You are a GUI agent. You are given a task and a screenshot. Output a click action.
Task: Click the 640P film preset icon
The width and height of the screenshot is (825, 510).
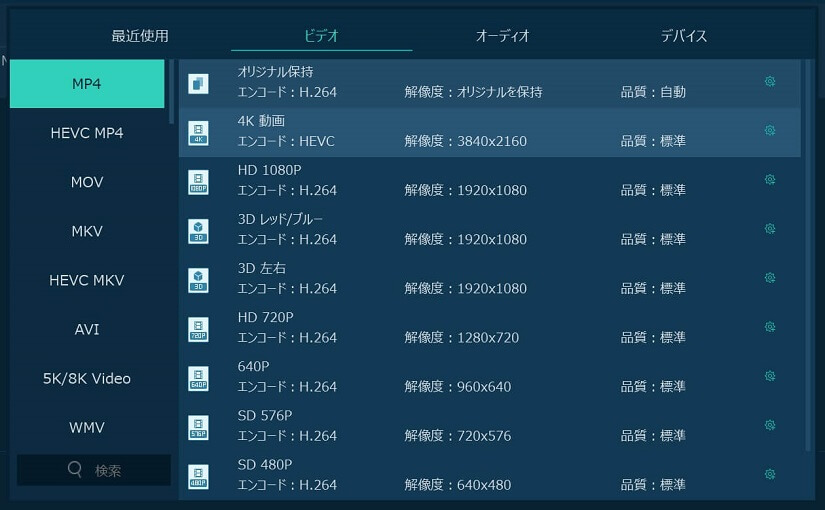coord(198,378)
